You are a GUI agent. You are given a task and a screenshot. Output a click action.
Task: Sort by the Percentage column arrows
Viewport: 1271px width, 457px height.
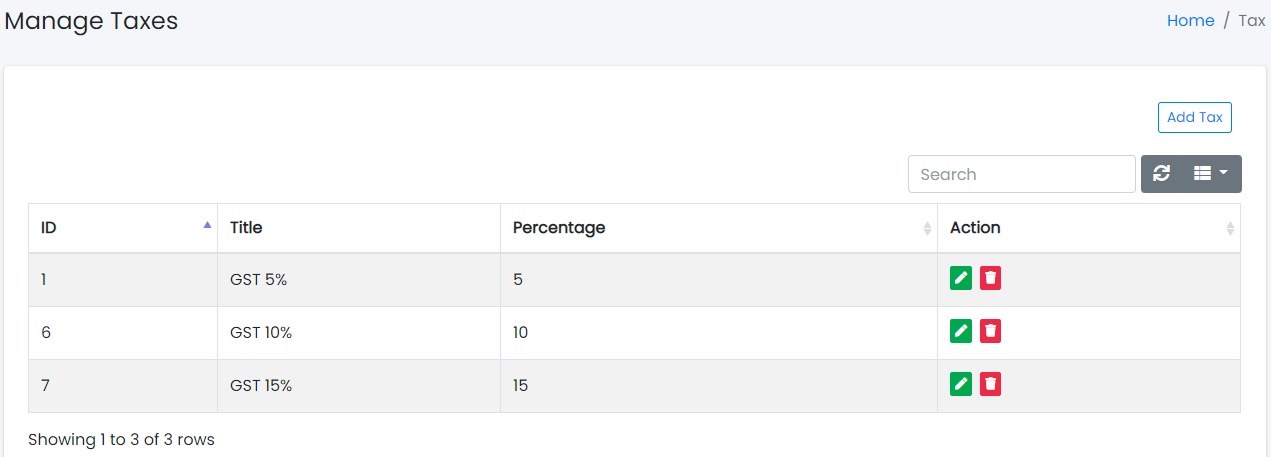click(x=927, y=228)
